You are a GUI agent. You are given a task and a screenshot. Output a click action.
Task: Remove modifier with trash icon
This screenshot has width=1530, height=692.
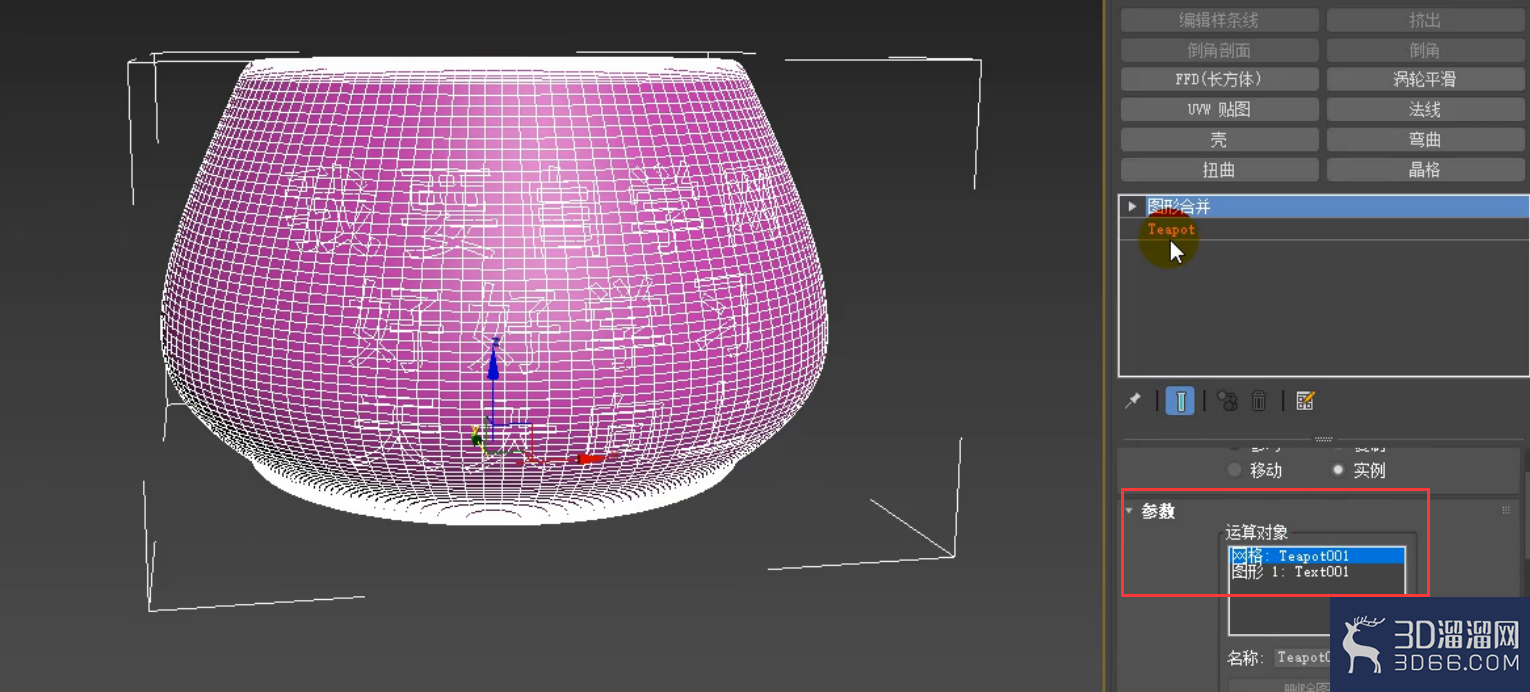tap(1259, 401)
